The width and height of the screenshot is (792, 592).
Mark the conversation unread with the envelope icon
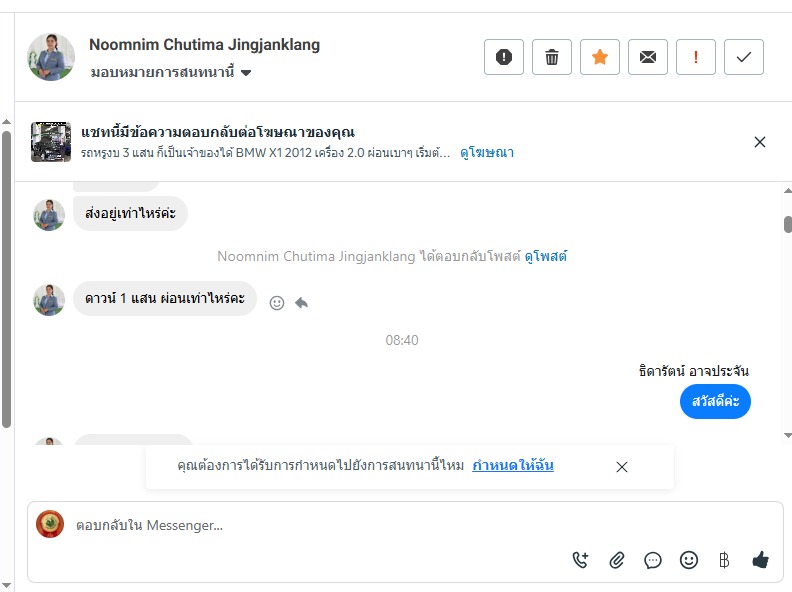point(648,57)
